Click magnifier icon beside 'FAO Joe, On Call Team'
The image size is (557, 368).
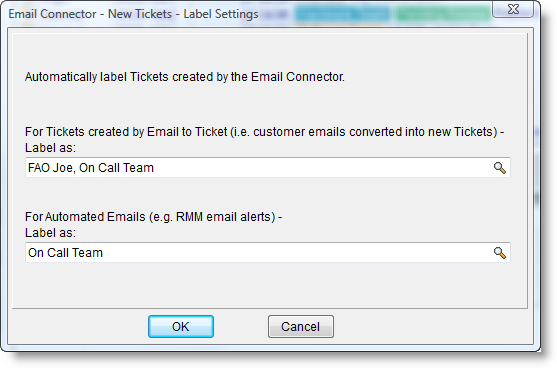pyautogui.click(x=499, y=168)
